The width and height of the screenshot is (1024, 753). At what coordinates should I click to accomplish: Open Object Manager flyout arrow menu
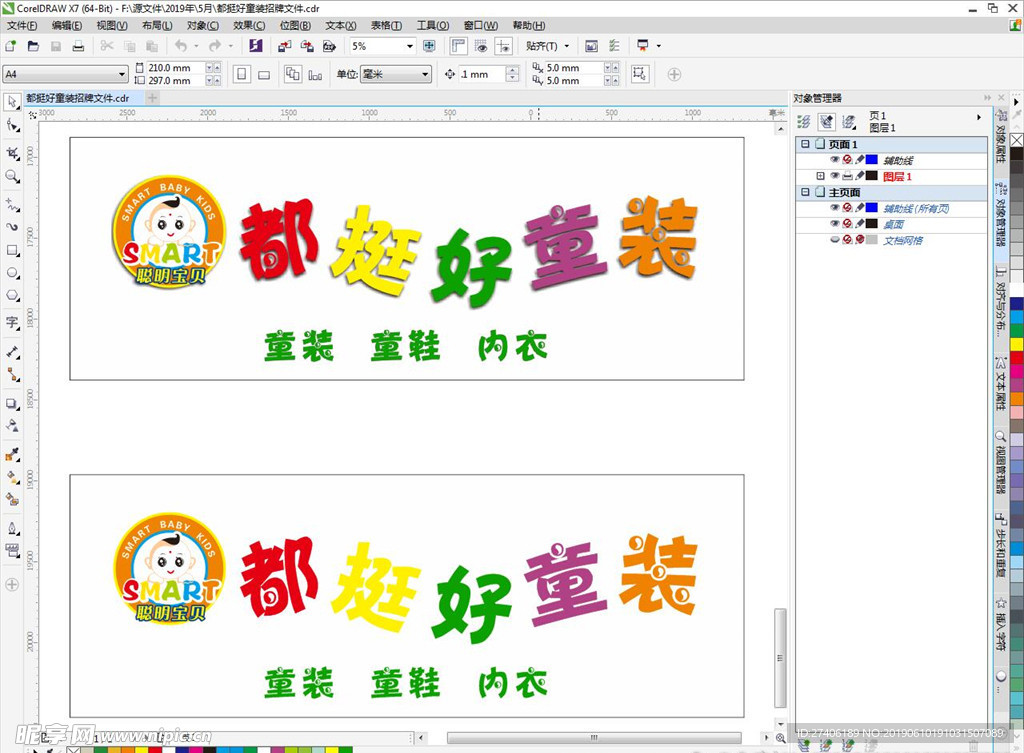[978, 118]
